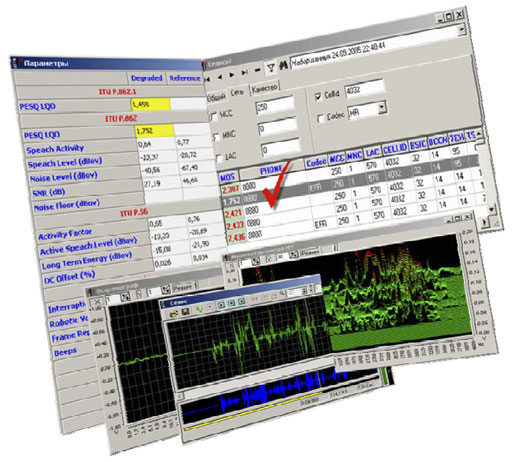Viewport: 520px width, 462px height.
Task: Click the save diskette icon in Сеанс window
Action: click(185, 312)
